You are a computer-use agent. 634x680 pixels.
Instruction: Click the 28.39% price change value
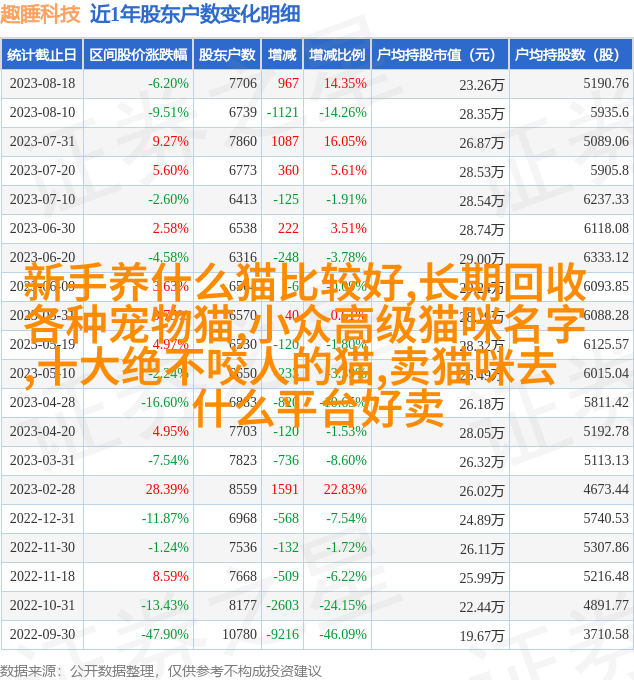point(167,490)
